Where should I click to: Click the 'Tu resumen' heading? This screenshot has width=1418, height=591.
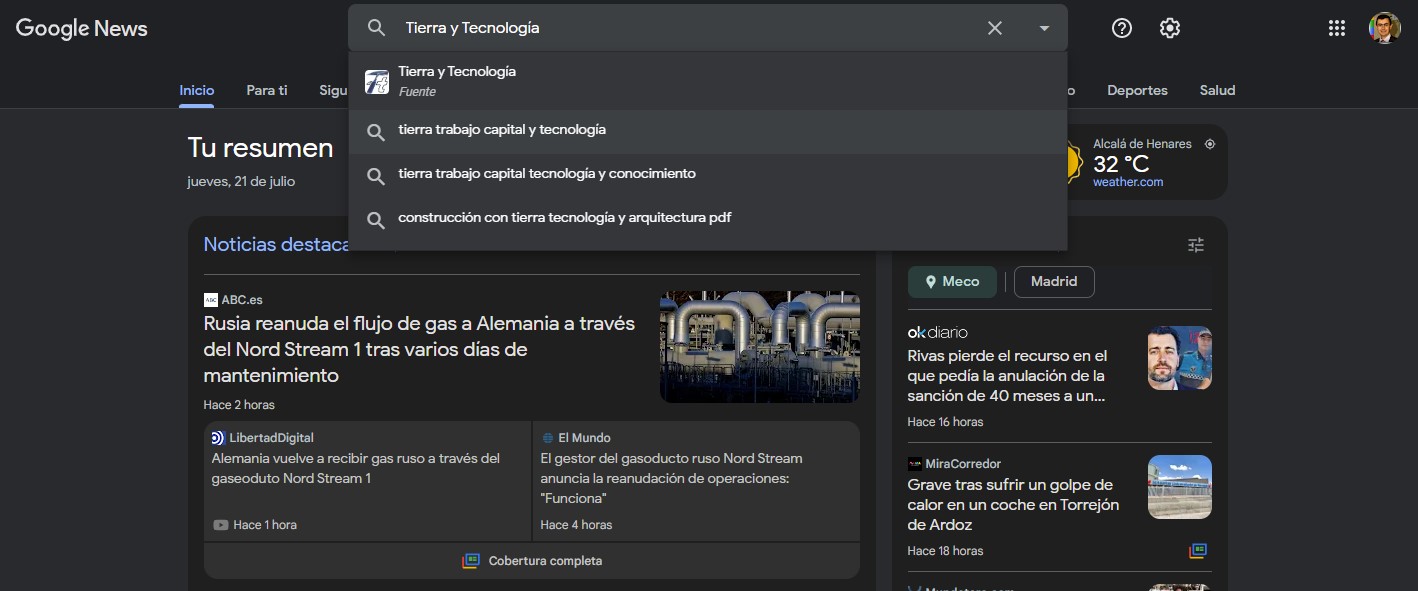click(x=261, y=148)
